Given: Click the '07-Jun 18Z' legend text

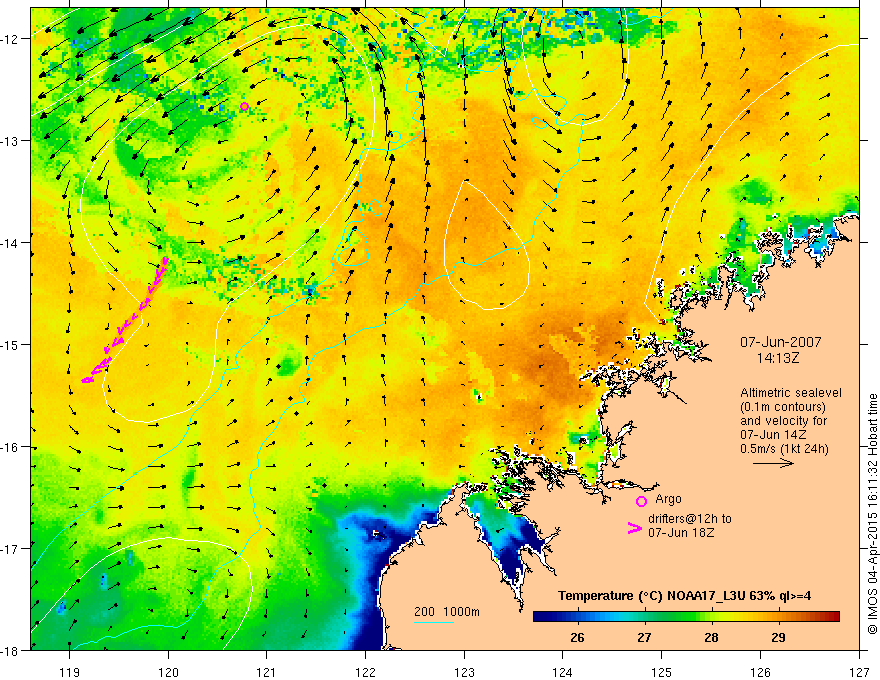Looking at the screenshot, I should [681, 533].
